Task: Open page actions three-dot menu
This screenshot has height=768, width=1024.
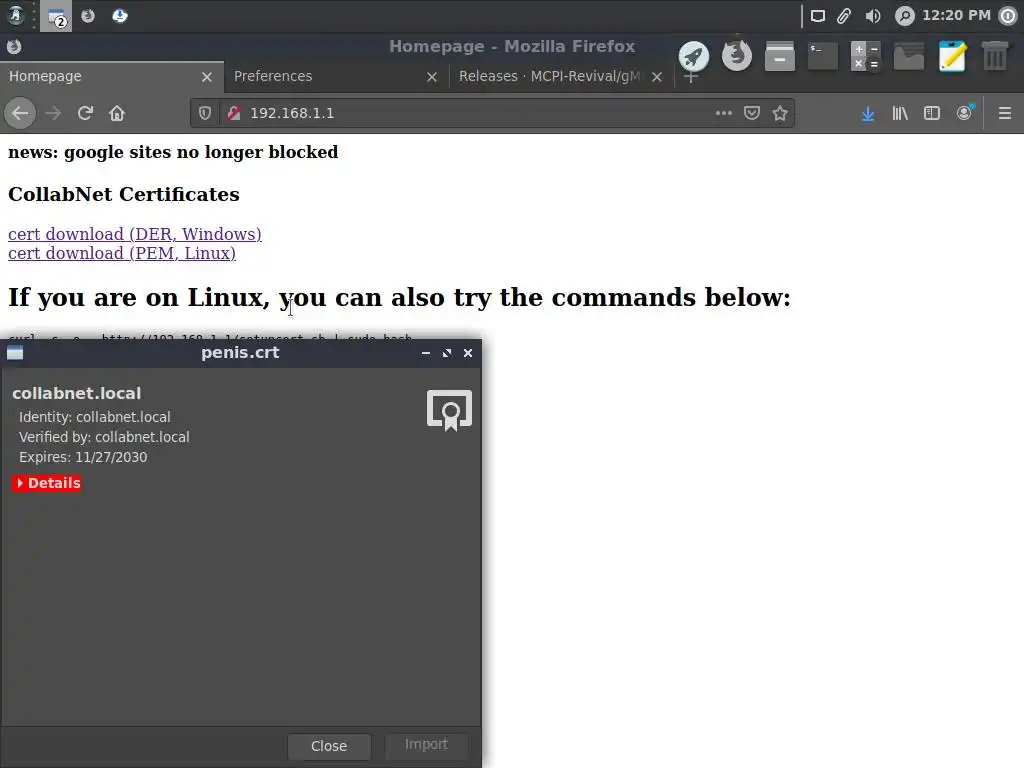Action: coord(724,113)
